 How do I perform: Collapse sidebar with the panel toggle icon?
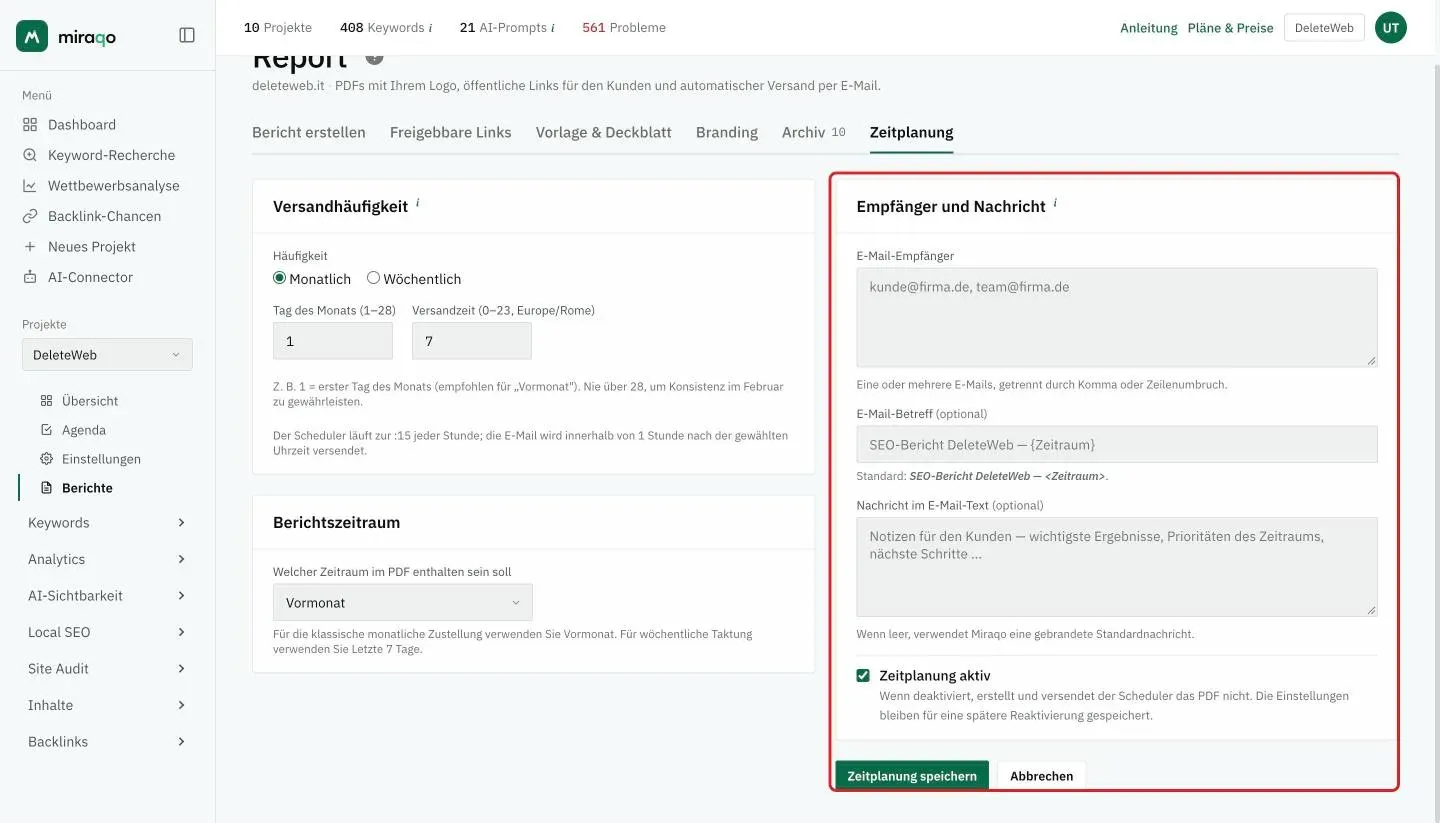pyautogui.click(x=187, y=35)
